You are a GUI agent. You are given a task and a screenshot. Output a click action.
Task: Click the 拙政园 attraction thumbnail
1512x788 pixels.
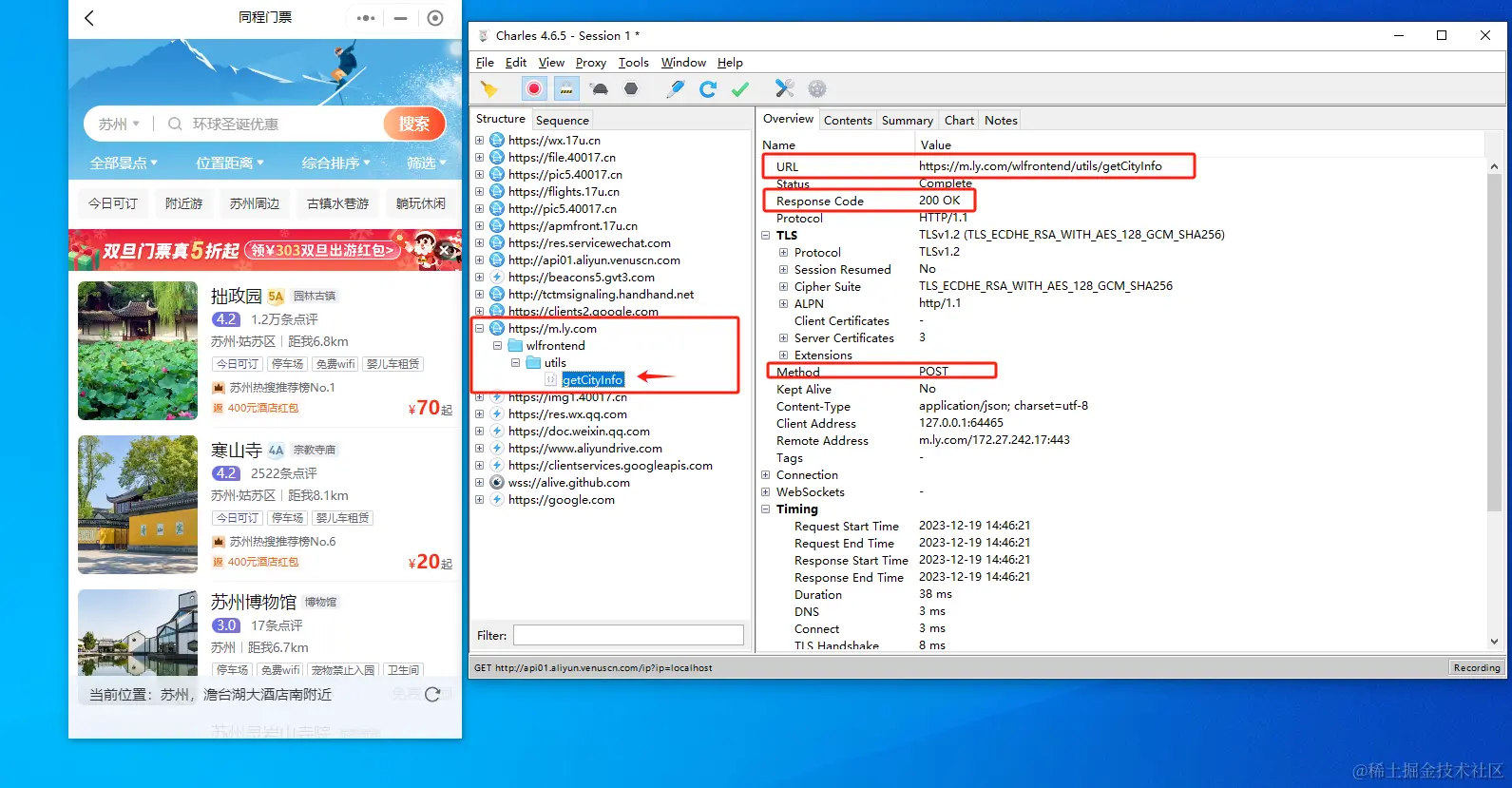tap(138, 351)
